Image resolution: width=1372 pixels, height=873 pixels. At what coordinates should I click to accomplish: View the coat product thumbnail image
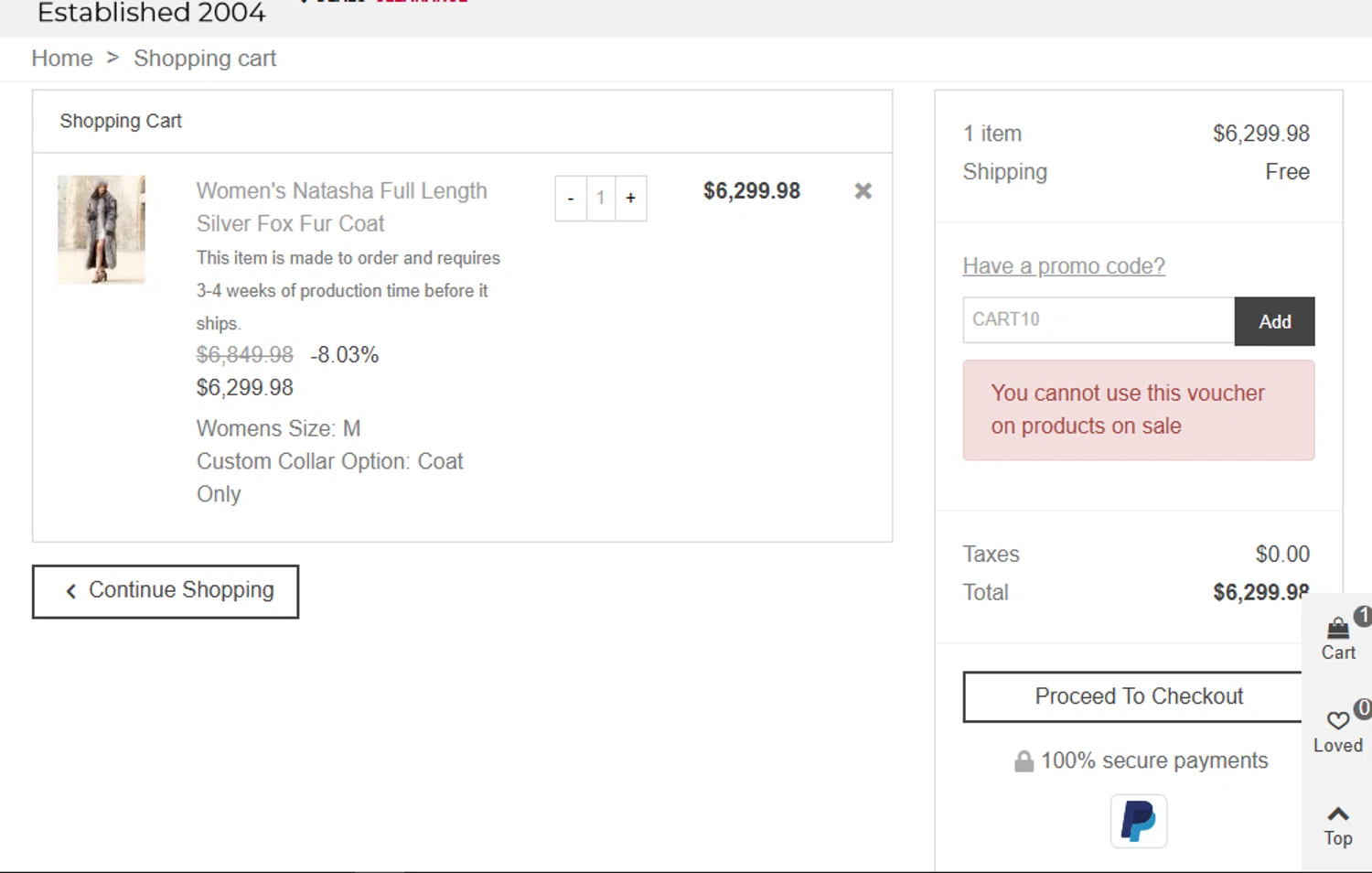[x=102, y=230]
